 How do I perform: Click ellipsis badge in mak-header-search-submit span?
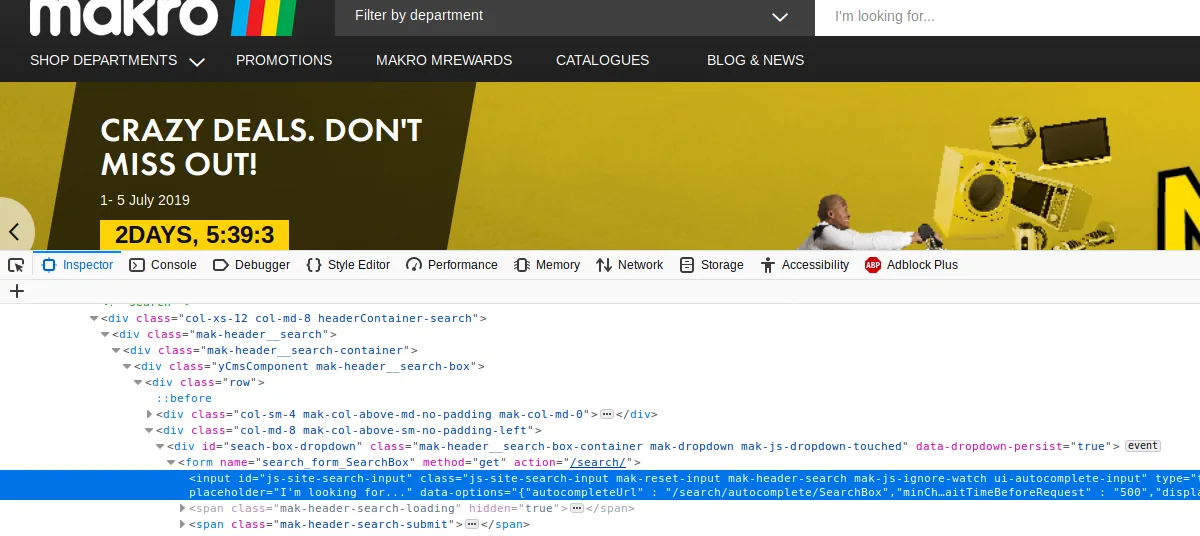(x=473, y=524)
